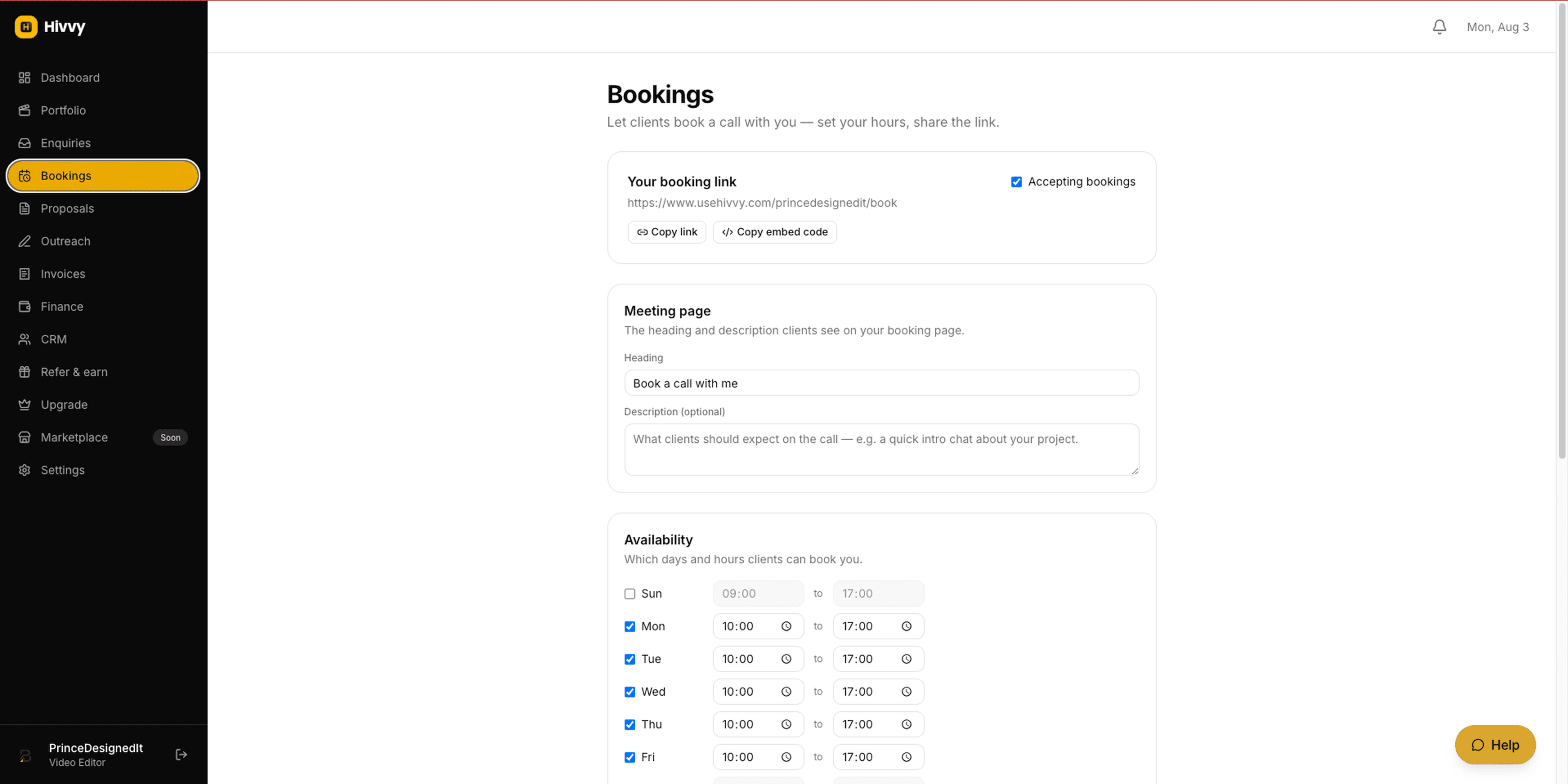Click the Enquiries inbox icon
The height and width of the screenshot is (784, 1568).
tap(25, 143)
